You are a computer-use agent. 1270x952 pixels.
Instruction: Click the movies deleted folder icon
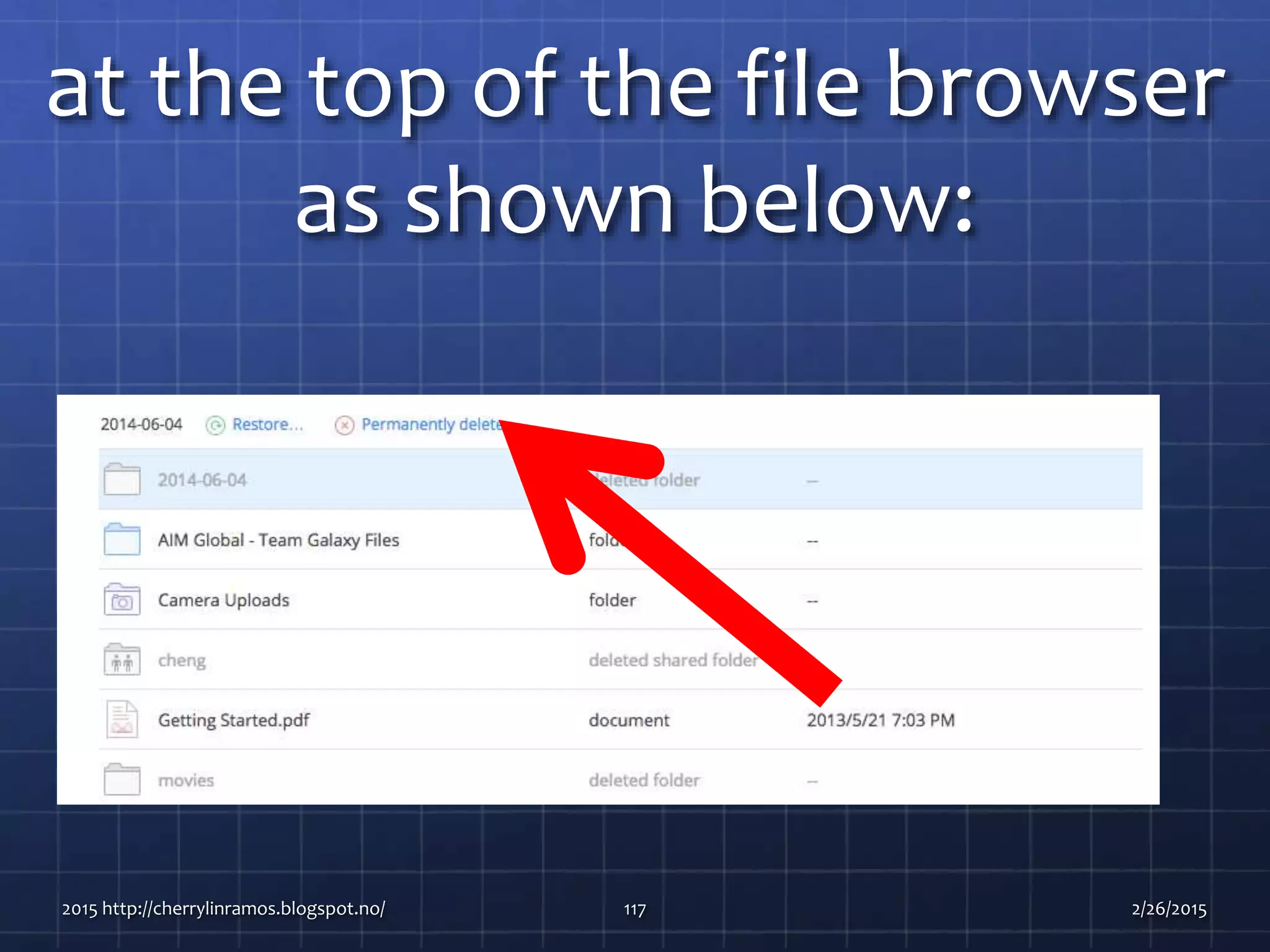tap(122, 779)
